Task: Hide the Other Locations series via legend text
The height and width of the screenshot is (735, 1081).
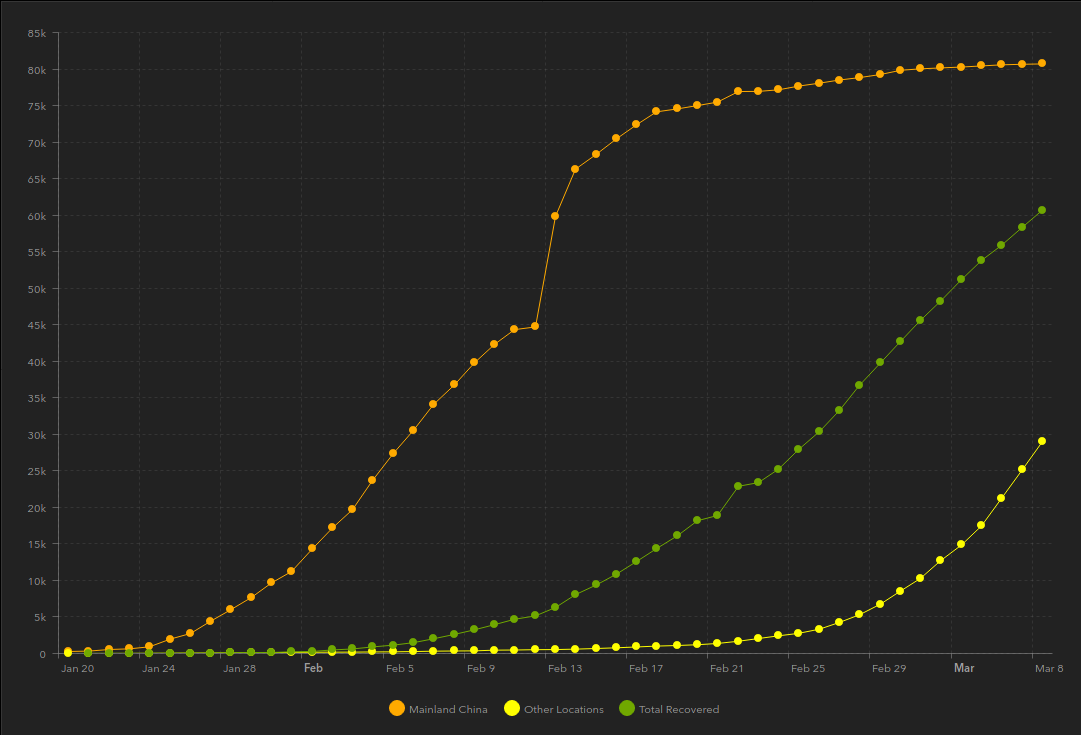Action: click(563, 710)
